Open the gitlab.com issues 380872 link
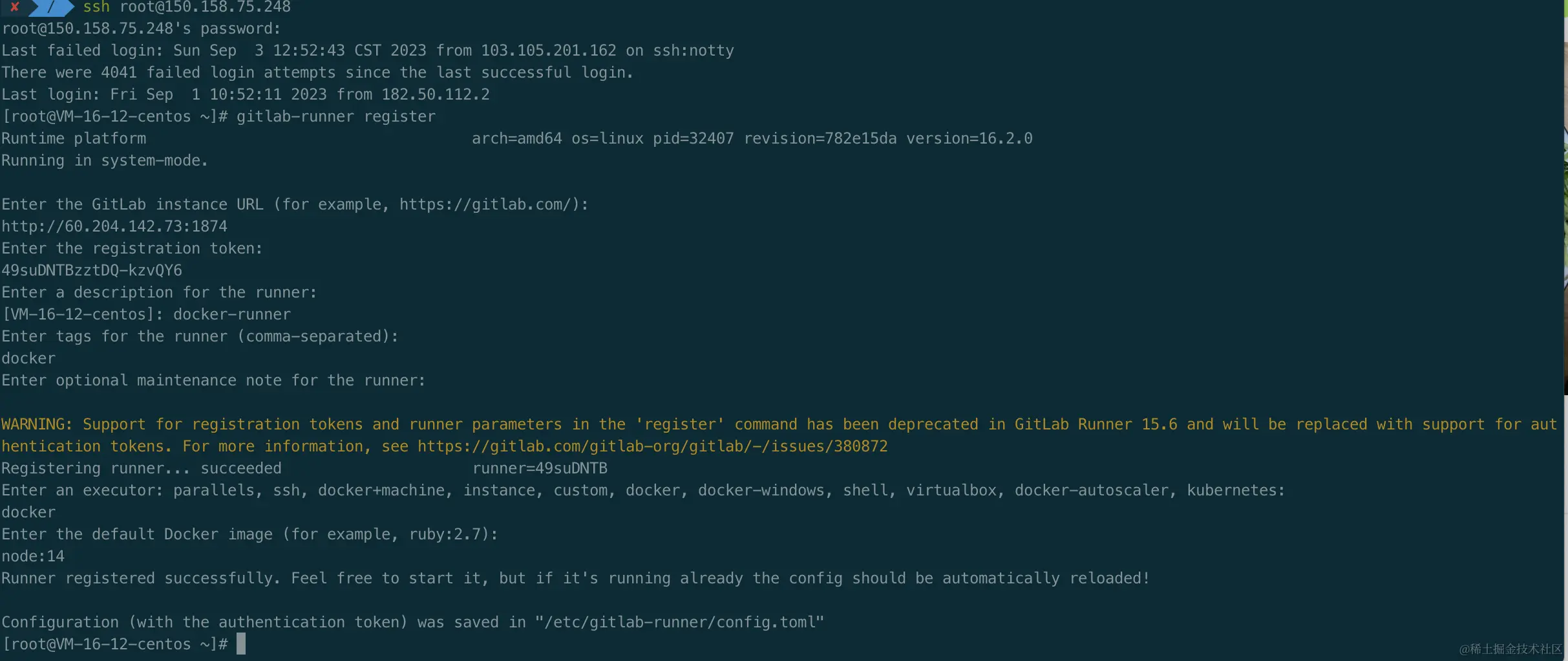This screenshot has width=1568, height=661. [x=652, y=446]
